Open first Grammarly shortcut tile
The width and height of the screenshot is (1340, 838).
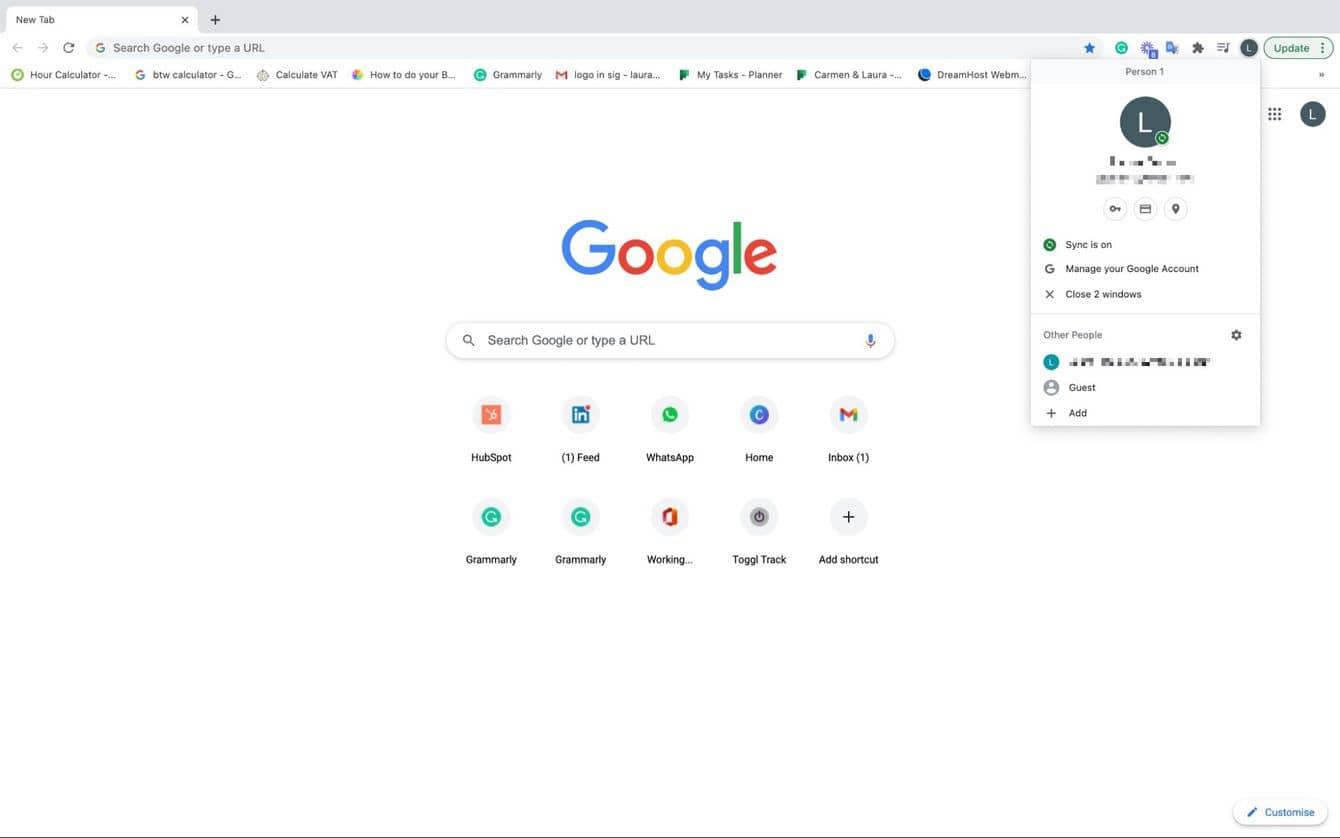(x=491, y=532)
